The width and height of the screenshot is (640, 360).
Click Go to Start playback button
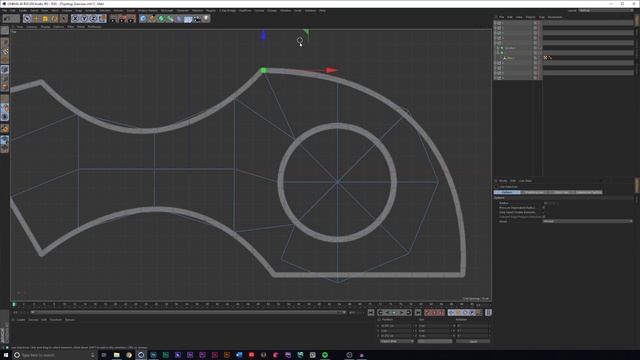pyautogui.click(x=371, y=313)
